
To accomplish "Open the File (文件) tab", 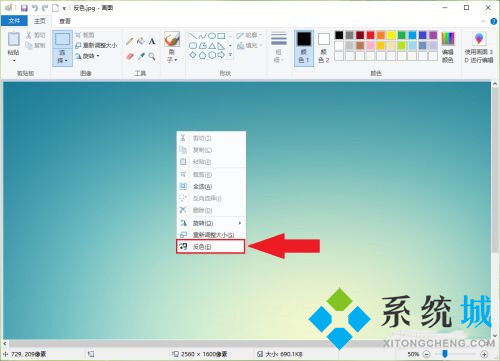I will pos(14,21).
